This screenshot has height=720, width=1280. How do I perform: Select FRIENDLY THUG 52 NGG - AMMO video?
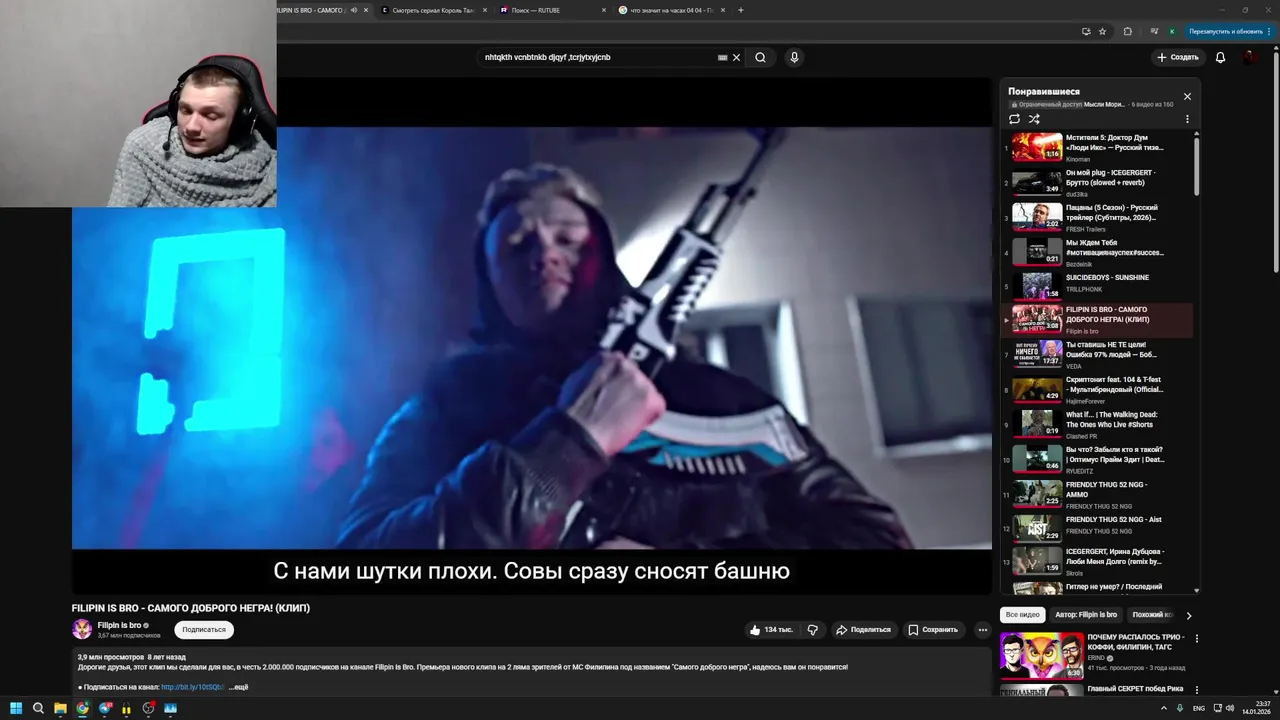point(1098,494)
